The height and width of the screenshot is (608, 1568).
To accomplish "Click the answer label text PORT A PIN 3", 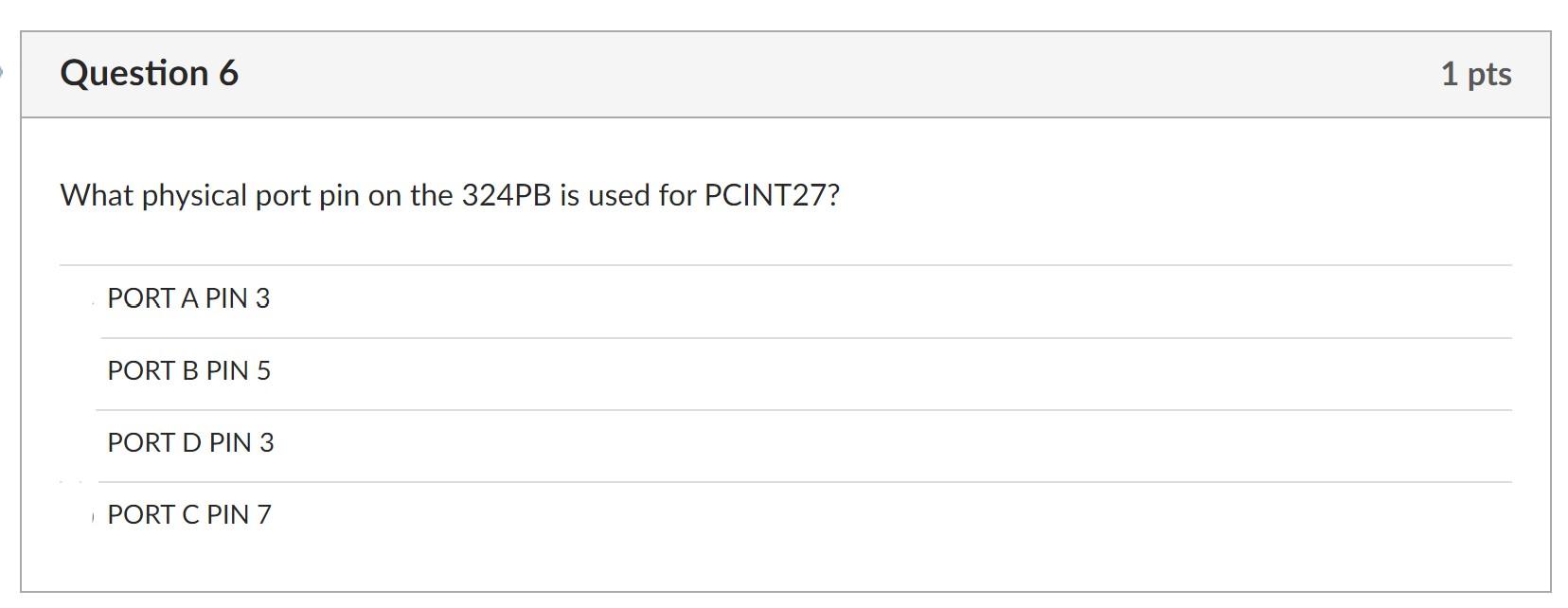I will 188,298.
